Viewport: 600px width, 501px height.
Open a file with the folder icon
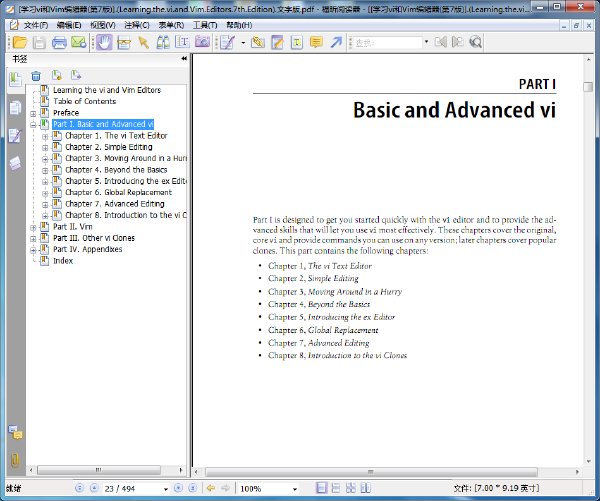20,42
